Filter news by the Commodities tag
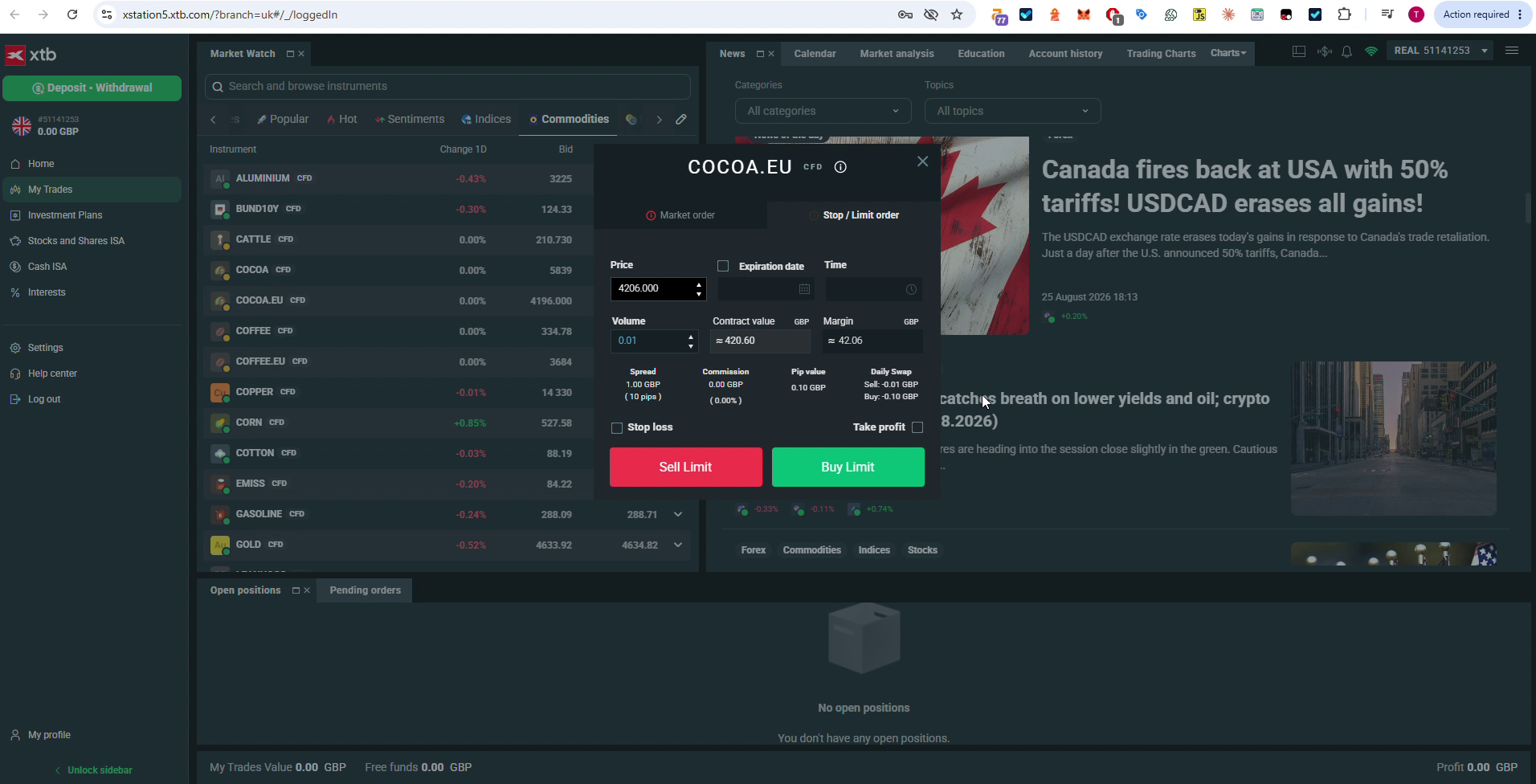This screenshot has height=784, width=1536. (811, 550)
